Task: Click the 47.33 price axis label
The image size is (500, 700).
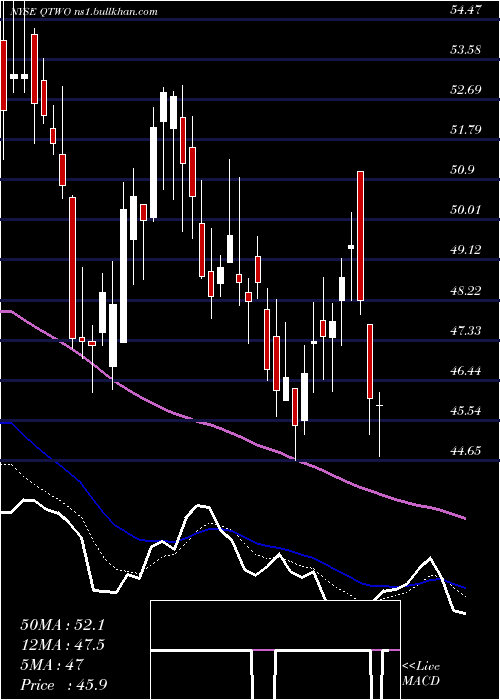Action: point(466,330)
